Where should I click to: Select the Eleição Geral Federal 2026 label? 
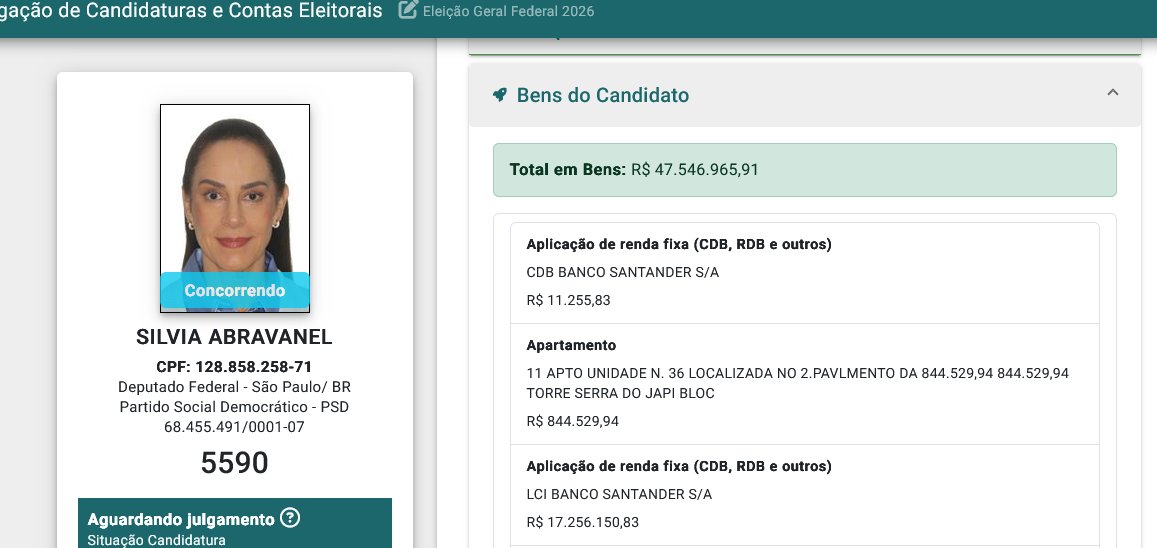508,11
